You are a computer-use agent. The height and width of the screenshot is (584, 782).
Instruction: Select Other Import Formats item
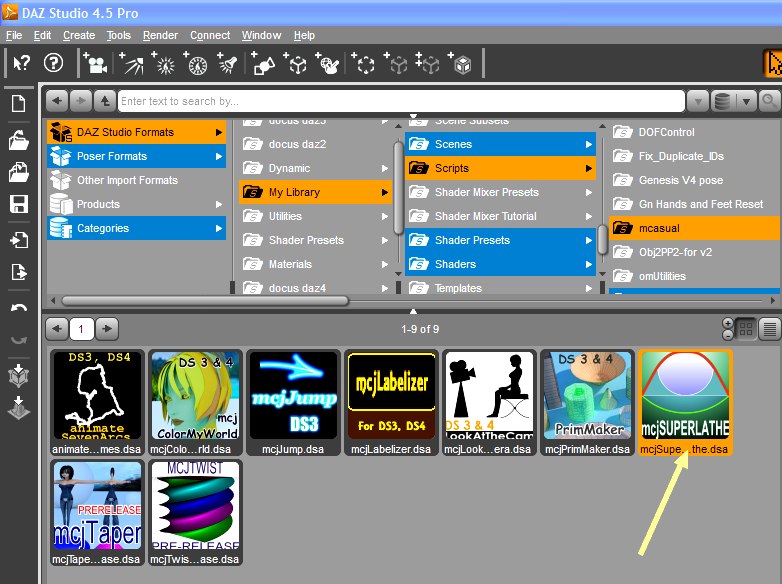pyautogui.click(x=137, y=180)
